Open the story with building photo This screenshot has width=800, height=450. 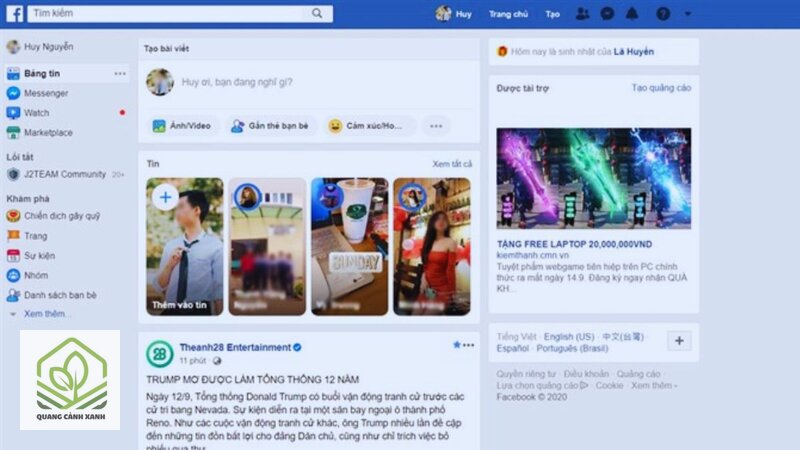click(x=267, y=246)
